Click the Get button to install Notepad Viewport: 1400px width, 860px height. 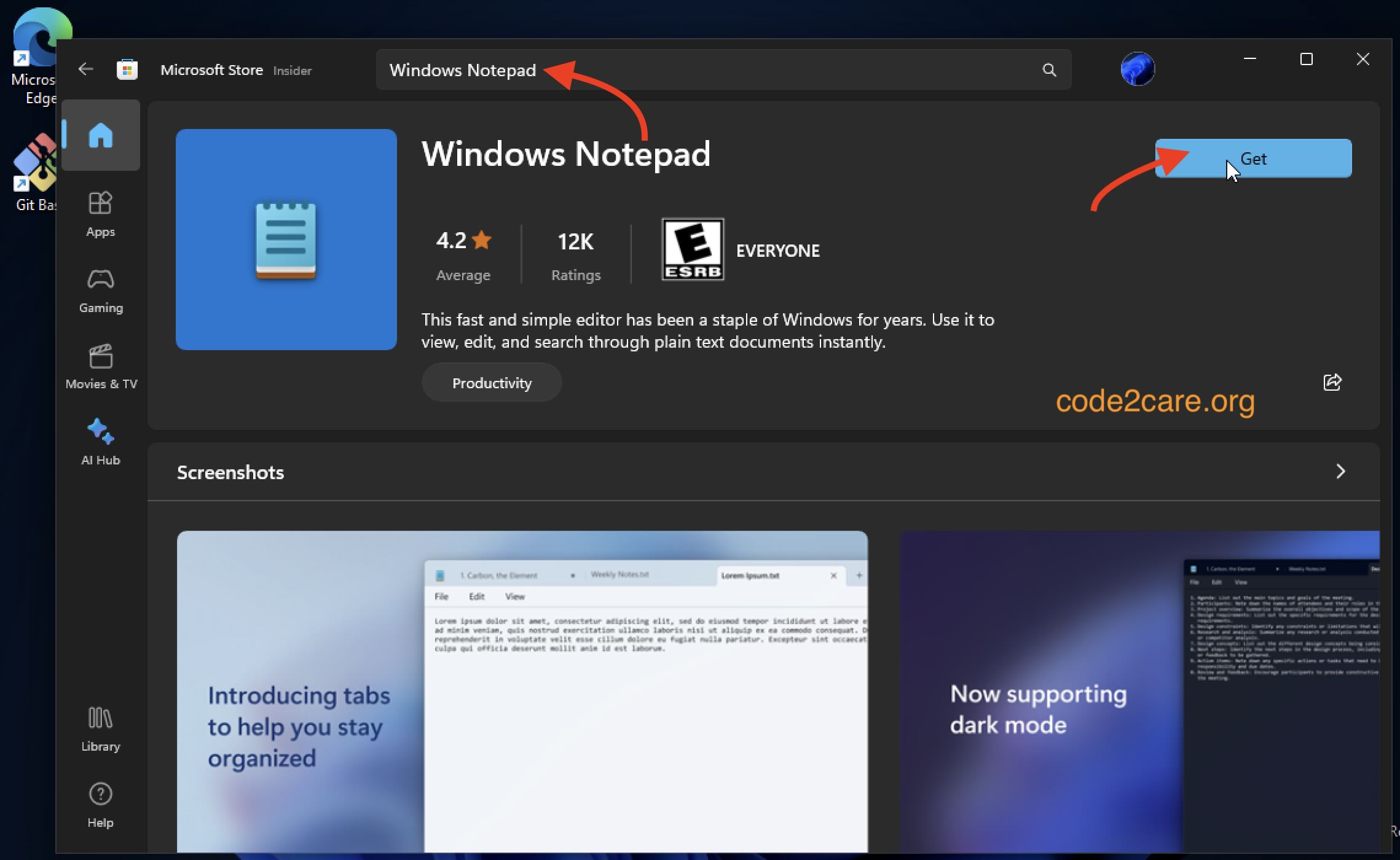pyautogui.click(x=1254, y=158)
